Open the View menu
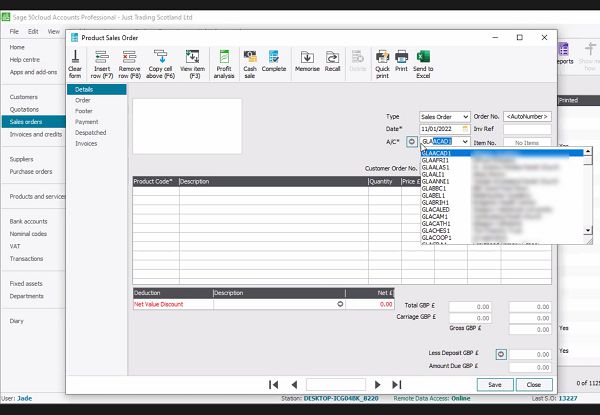 (54, 31)
